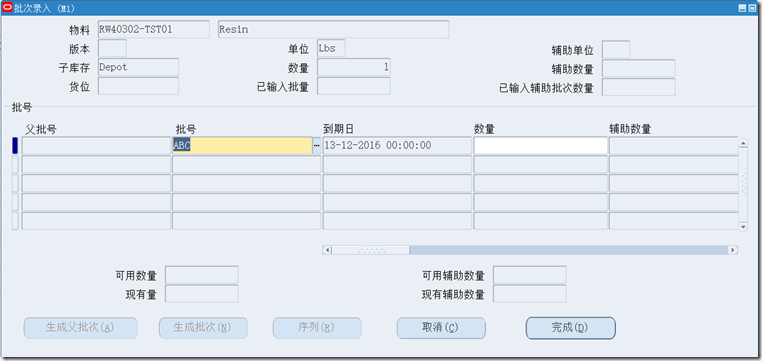Open the 批号 list of values button
Image resolution: width=762 pixels, height=361 pixels.
[x=316, y=146]
